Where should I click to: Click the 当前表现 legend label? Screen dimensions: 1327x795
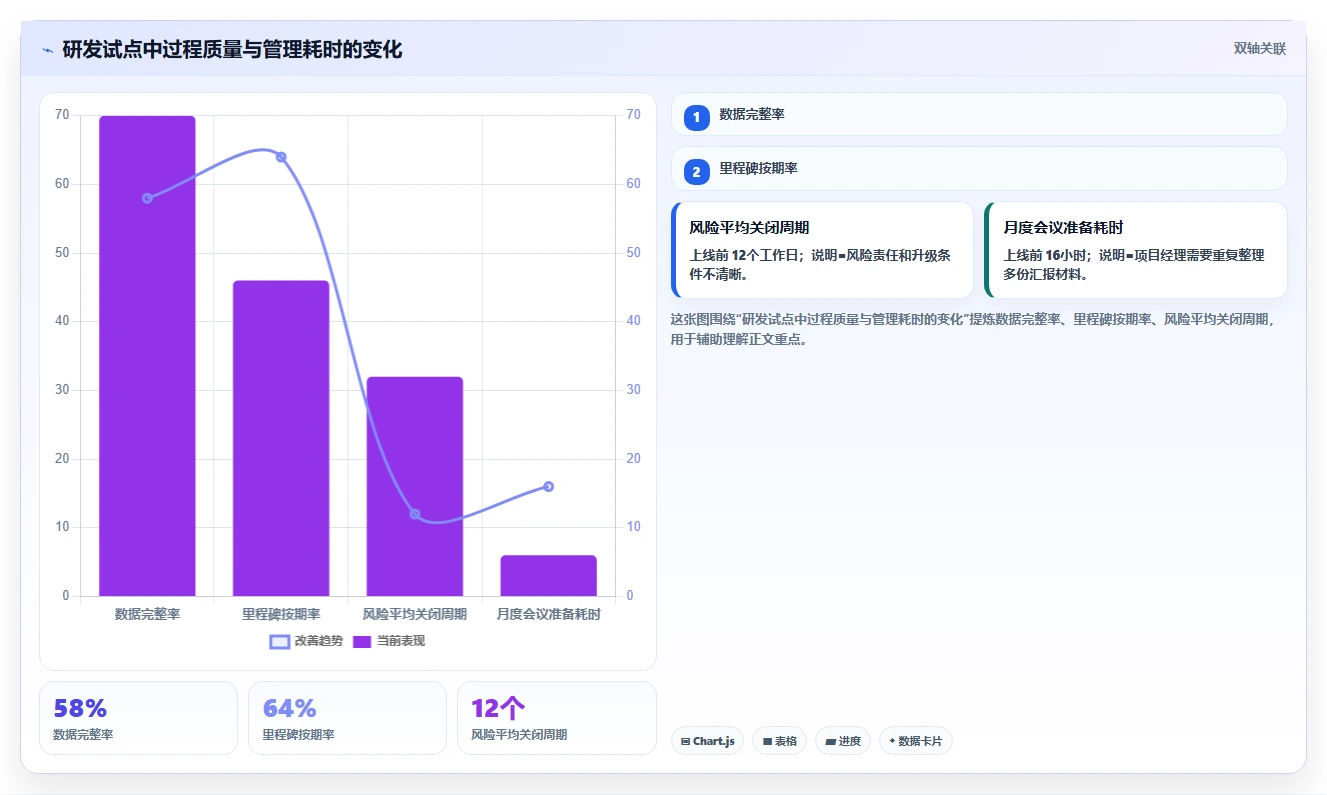pos(401,641)
